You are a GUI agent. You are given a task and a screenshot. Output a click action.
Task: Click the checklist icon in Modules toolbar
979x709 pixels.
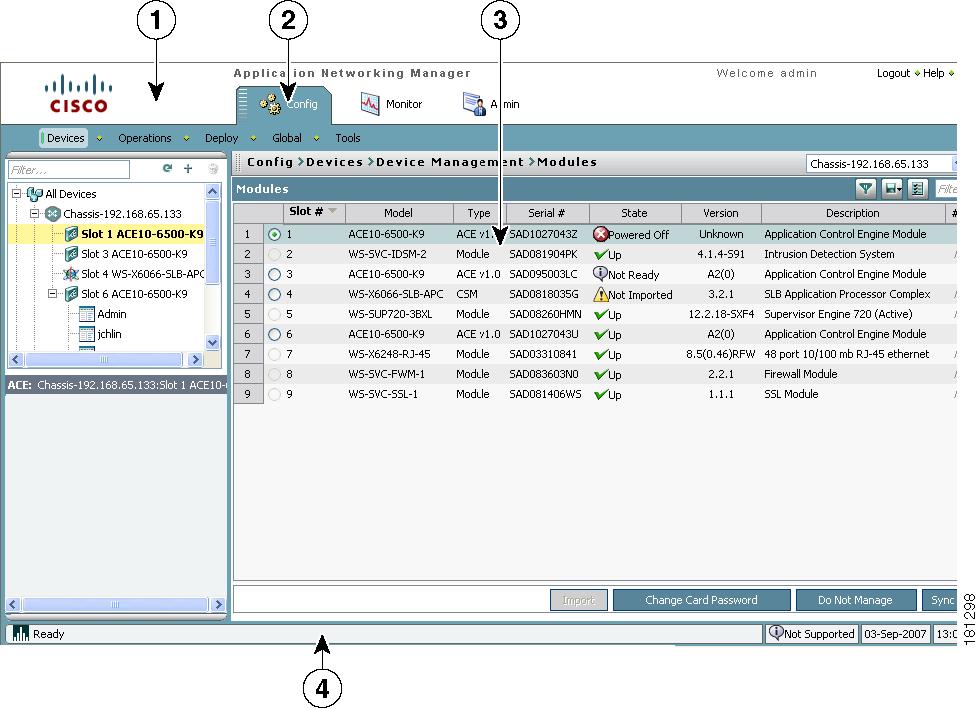tap(918, 188)
